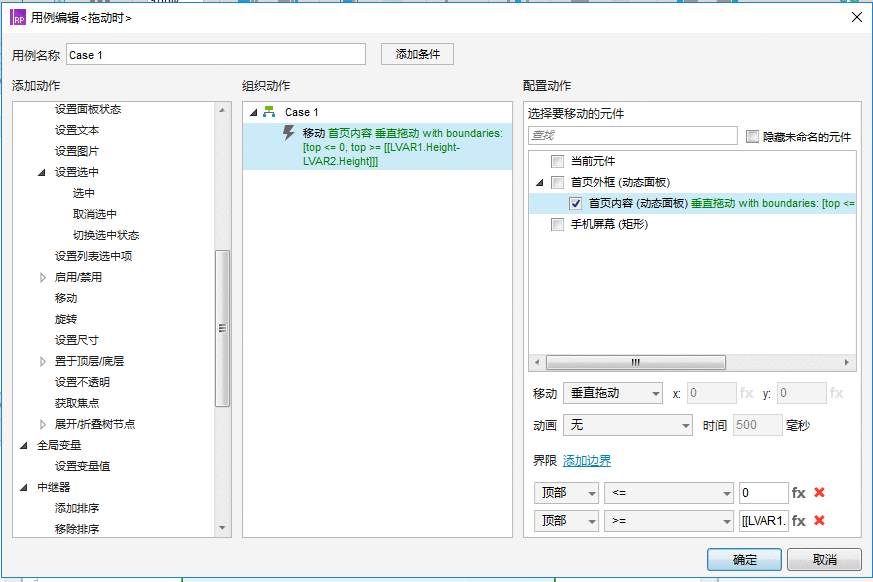Open the <= operator dropdown

669,493
